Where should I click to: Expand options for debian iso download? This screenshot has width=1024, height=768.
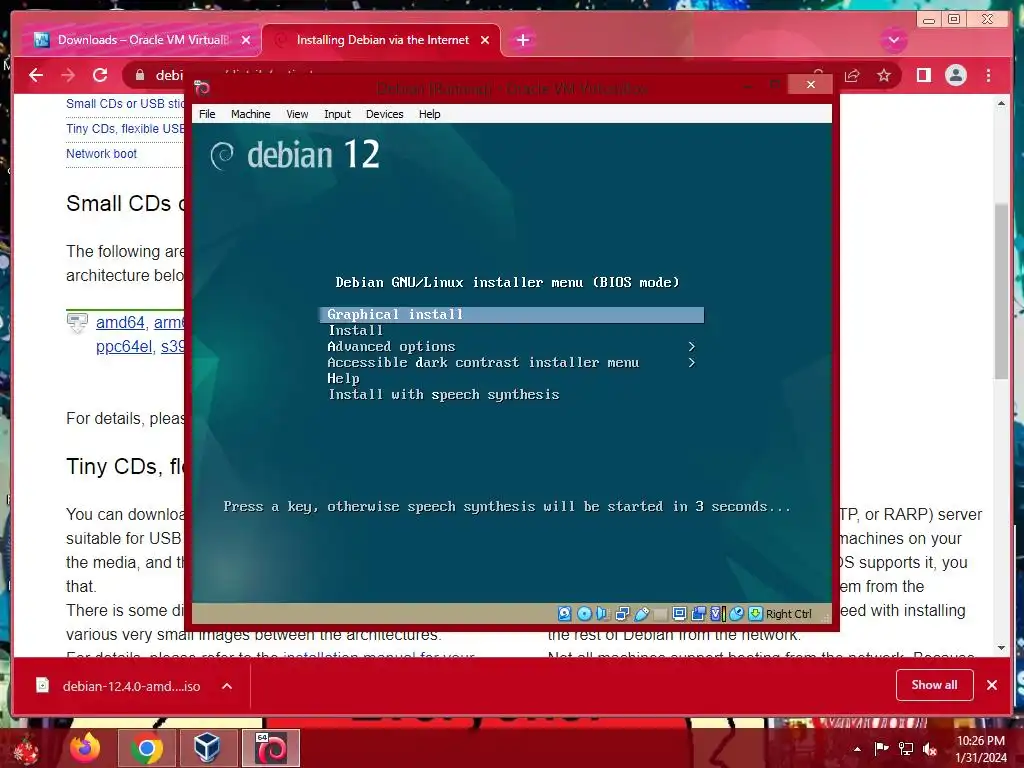pos(227,686)
